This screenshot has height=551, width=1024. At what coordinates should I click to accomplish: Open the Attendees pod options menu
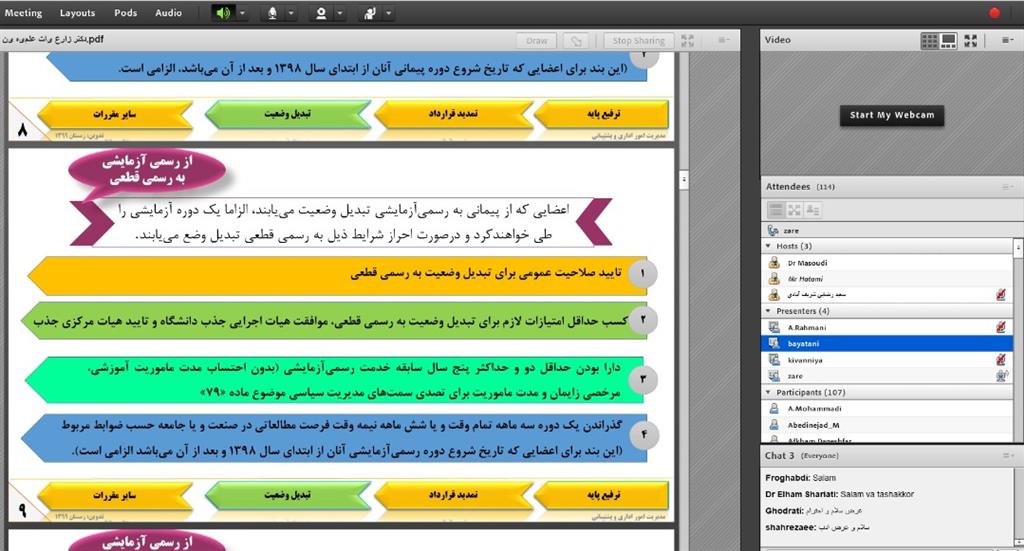click(x=1008, y=187)
